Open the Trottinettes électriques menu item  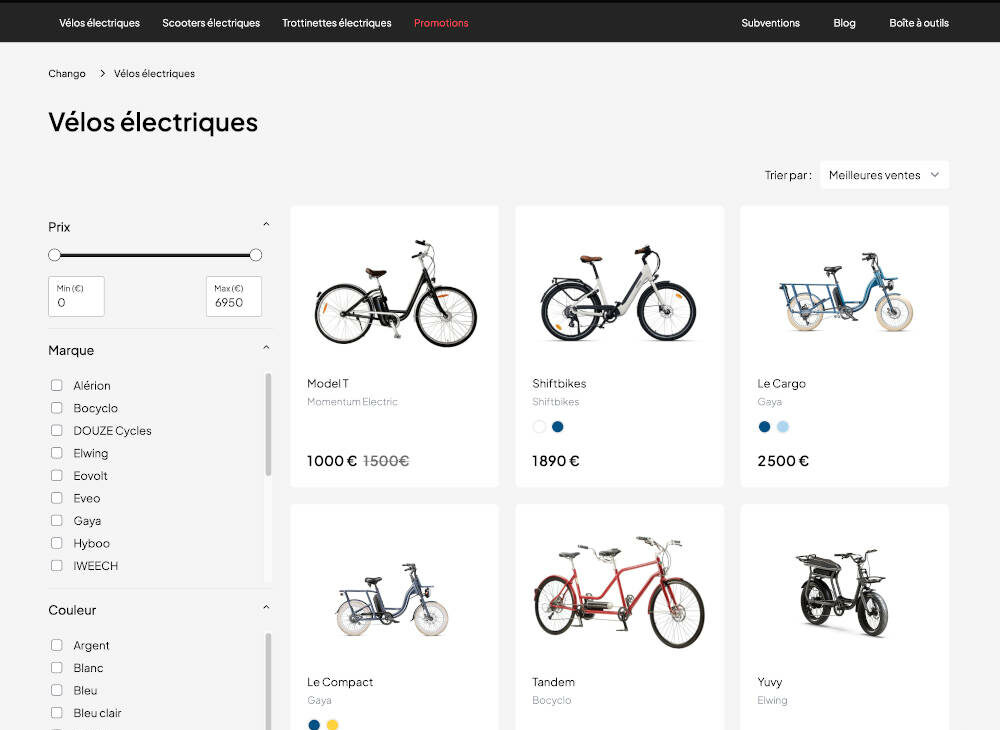(x=337, y=23)
